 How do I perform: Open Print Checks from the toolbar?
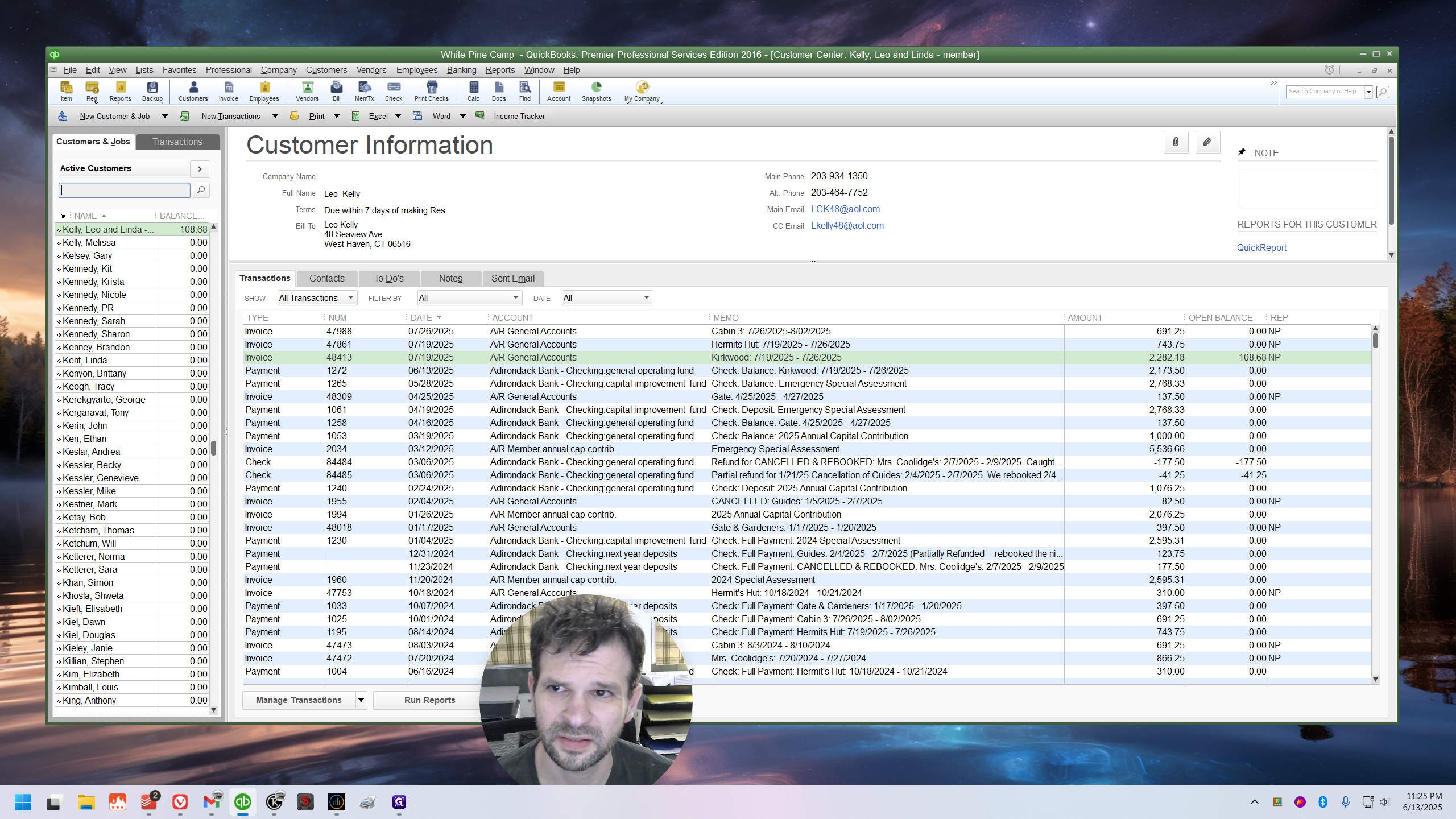(x=432, y=91)
